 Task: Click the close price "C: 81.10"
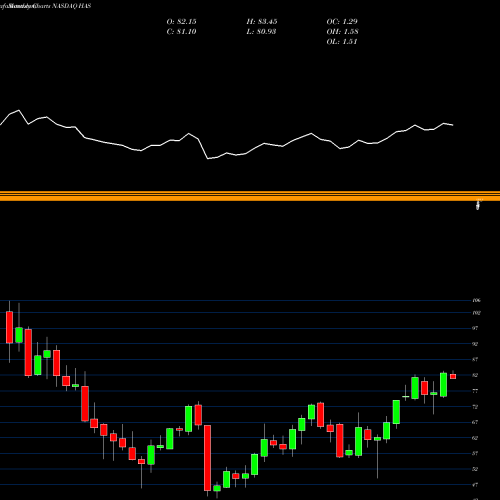point(181,32)
